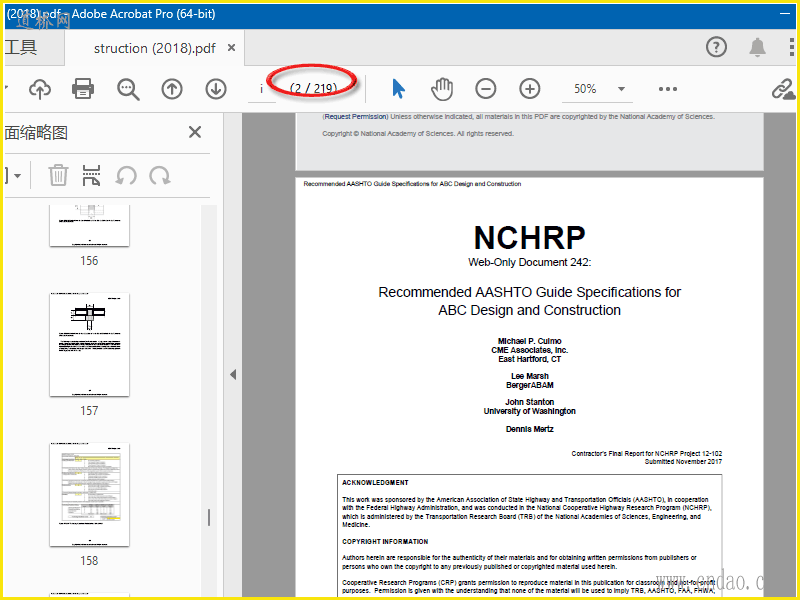Rotate page counterclockwise in thumbnails panel
800x600 pixels.
click(x=126, y=176)
